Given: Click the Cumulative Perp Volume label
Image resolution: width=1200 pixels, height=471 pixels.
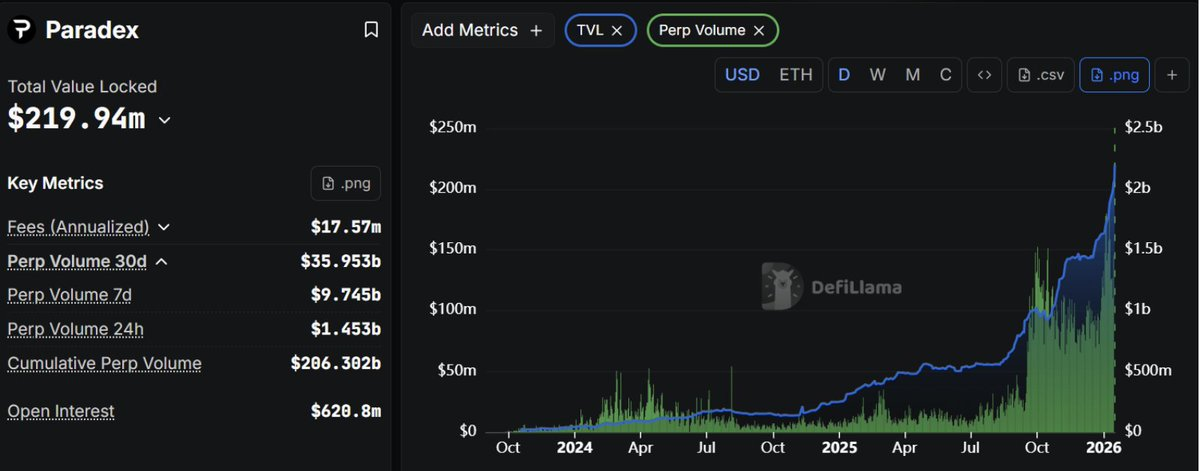Looking at the screenshot, I should tap(104, 363).
